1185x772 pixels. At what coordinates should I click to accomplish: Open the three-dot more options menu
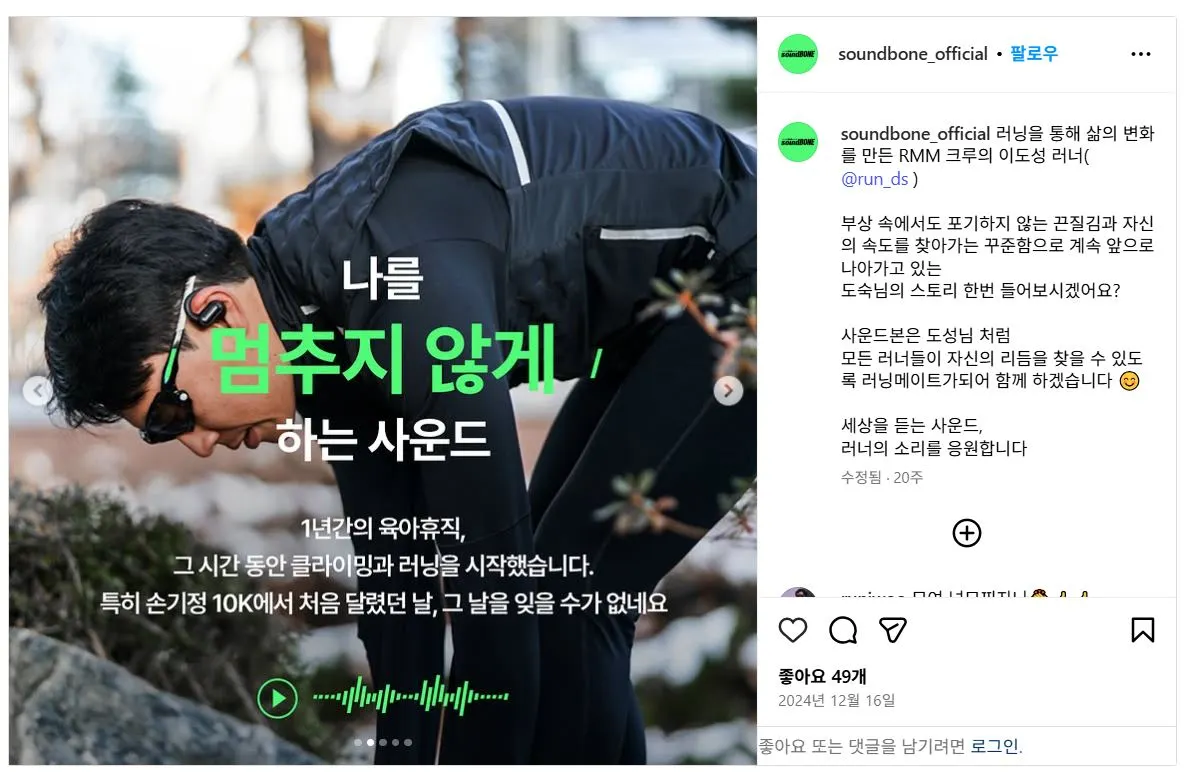coord(1140,54)
